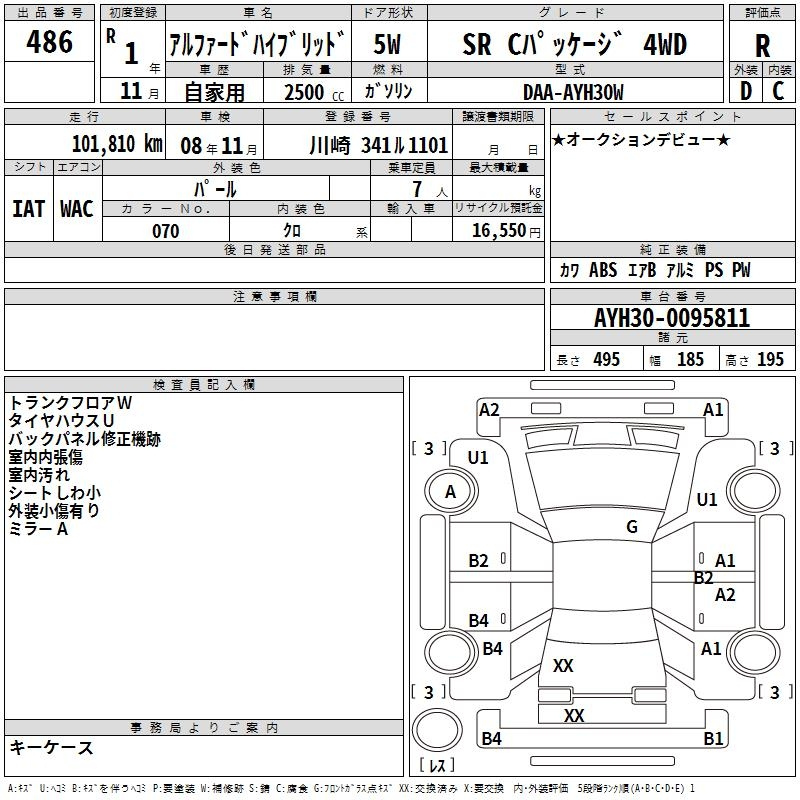Viewport: 800px width, 800px height.
Task: Click the IAT shift type cell
Action: [x=29, y=208]
